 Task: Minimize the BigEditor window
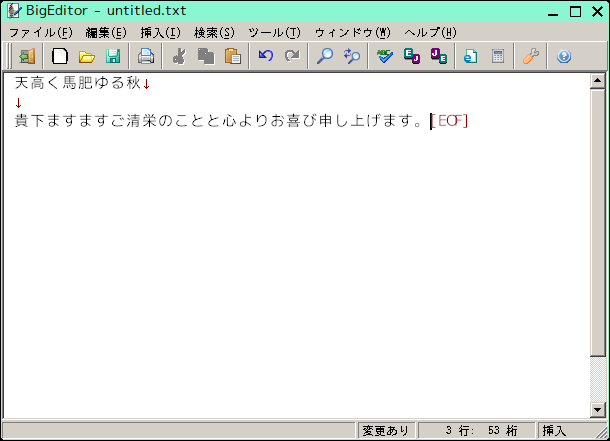coord(553,12)
